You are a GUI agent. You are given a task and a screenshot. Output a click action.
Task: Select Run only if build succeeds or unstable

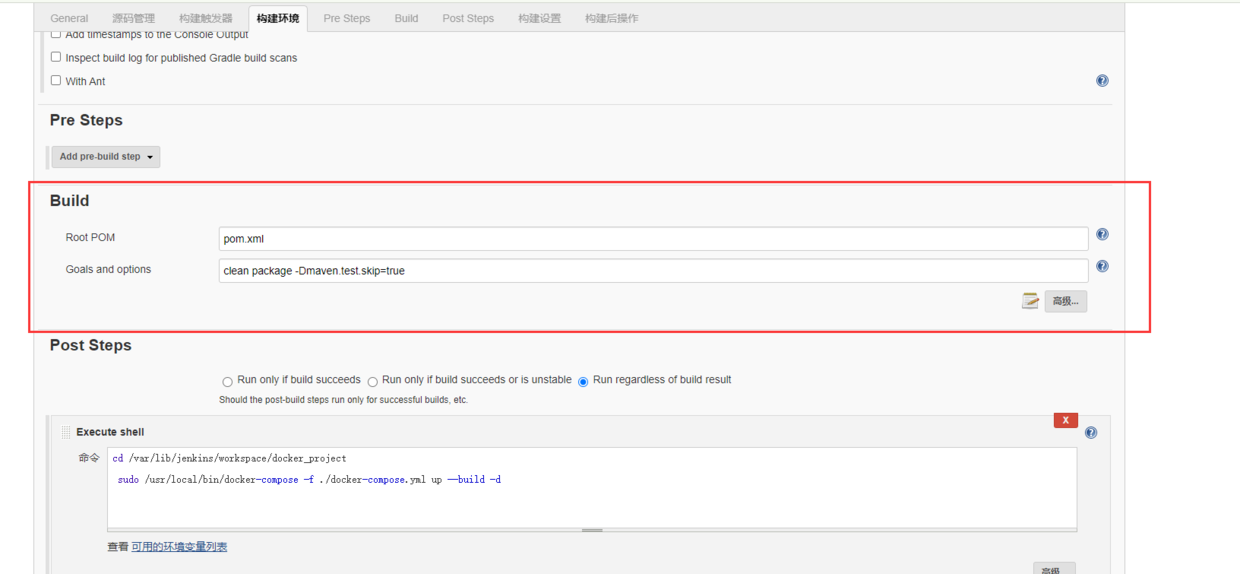(x=372, y=381)
